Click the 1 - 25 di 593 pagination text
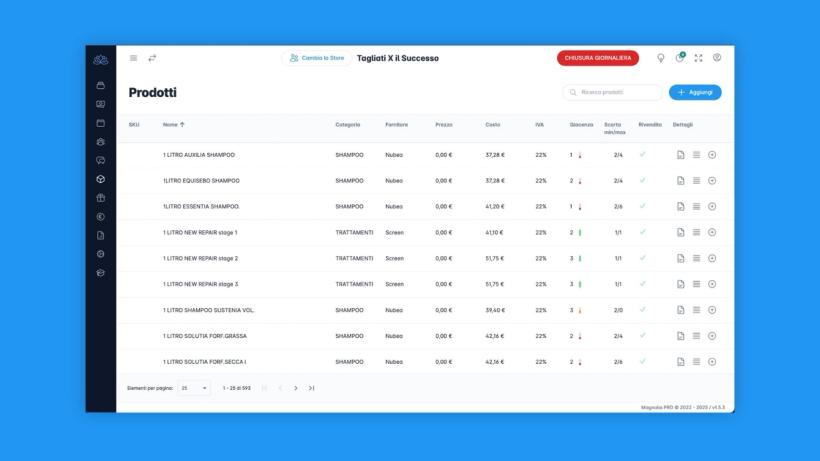This screenshot has height=461, width=820. [x=236, y=388]
